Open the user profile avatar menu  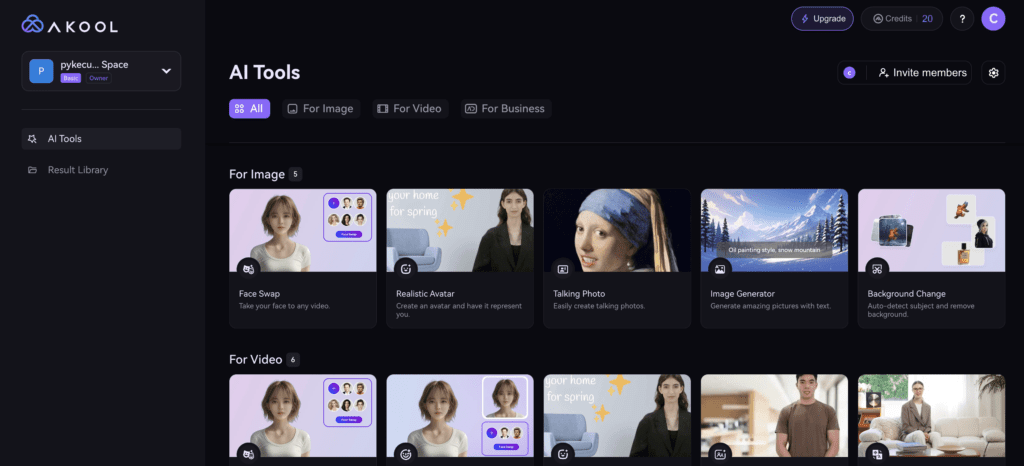click(x=993, y=18)
